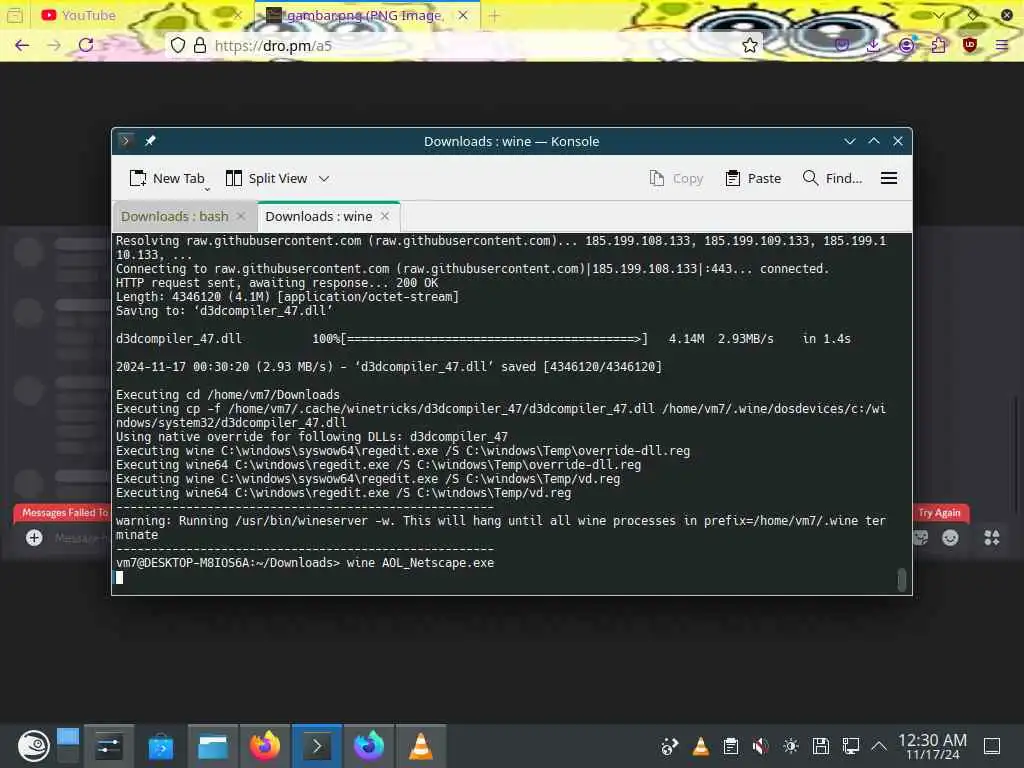Open the Konsole window menu icon in its title bar
The width and height of the screenshot is (1024, 768).
pyautogui.click(x=125, y=140)
